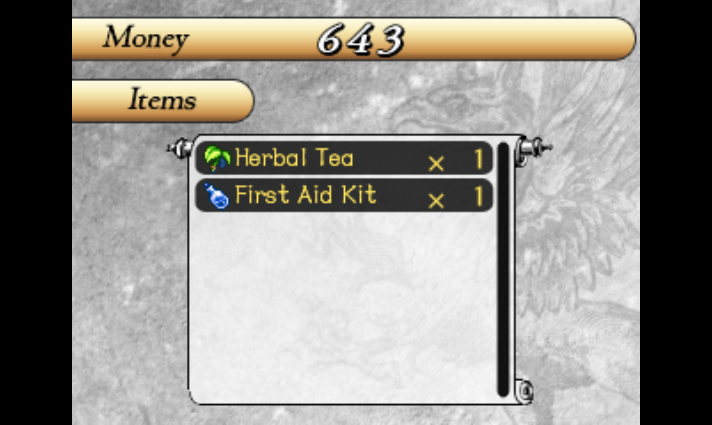Click the money amount 643

click(x=361, y=40)
